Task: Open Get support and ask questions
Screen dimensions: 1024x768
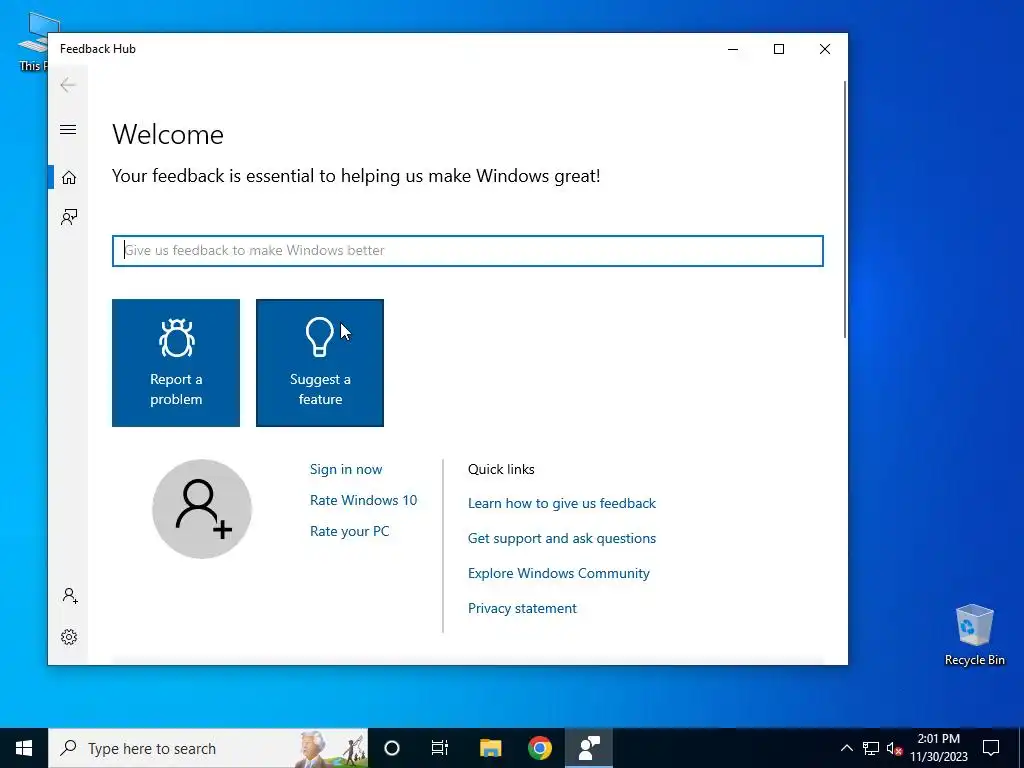Action: (562, 538)
